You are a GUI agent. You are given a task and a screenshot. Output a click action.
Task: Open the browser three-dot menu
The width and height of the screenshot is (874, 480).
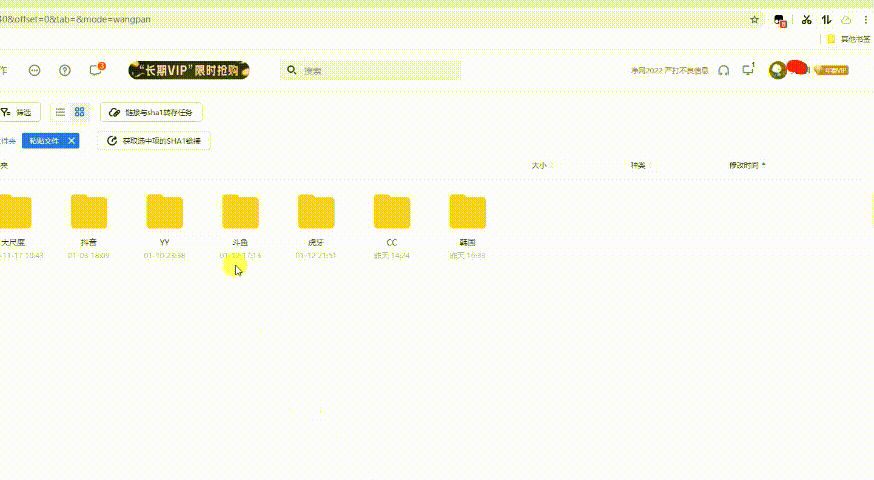pos(864,19)
